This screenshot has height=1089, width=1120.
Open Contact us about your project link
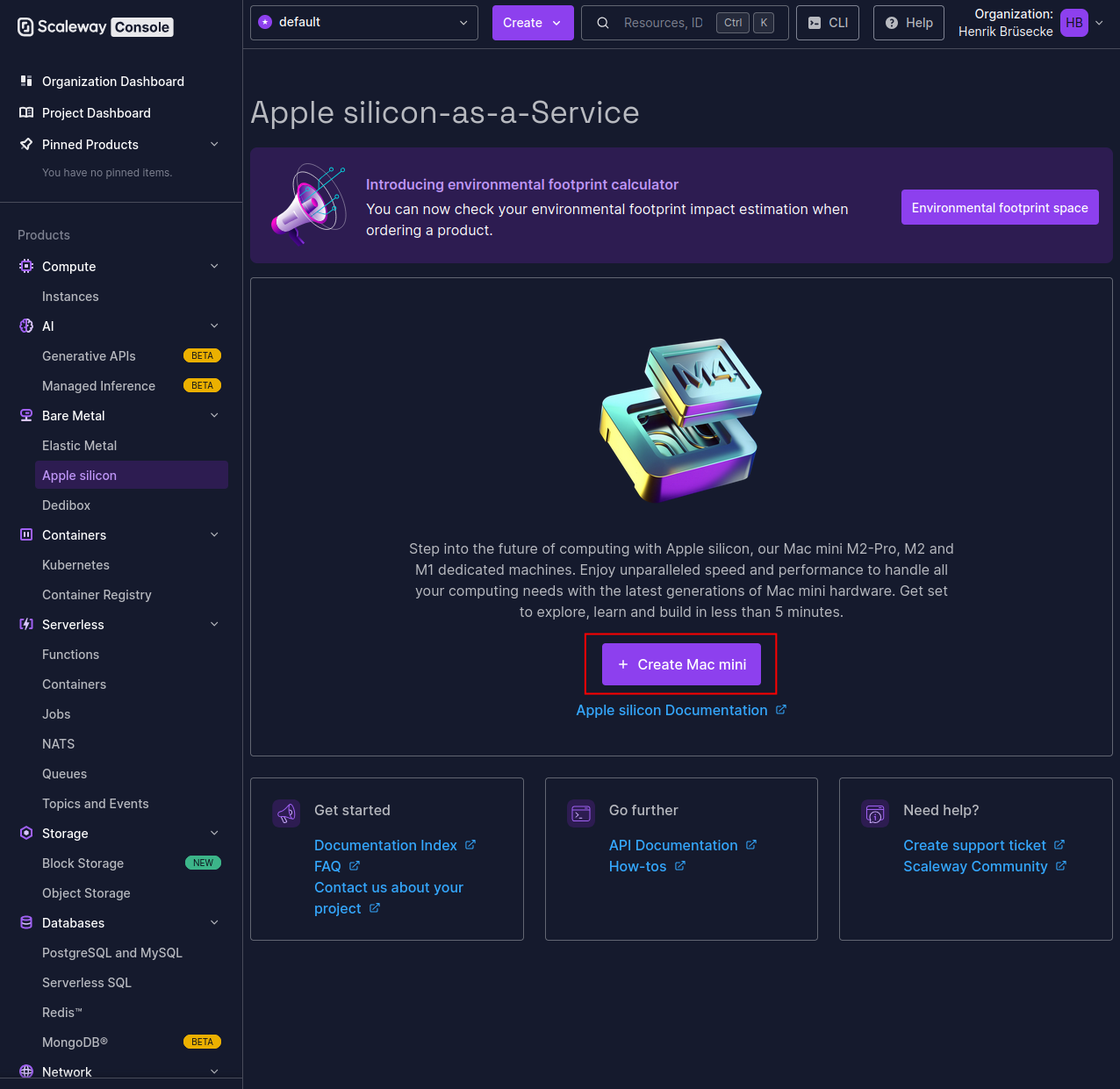coord(389,898)
